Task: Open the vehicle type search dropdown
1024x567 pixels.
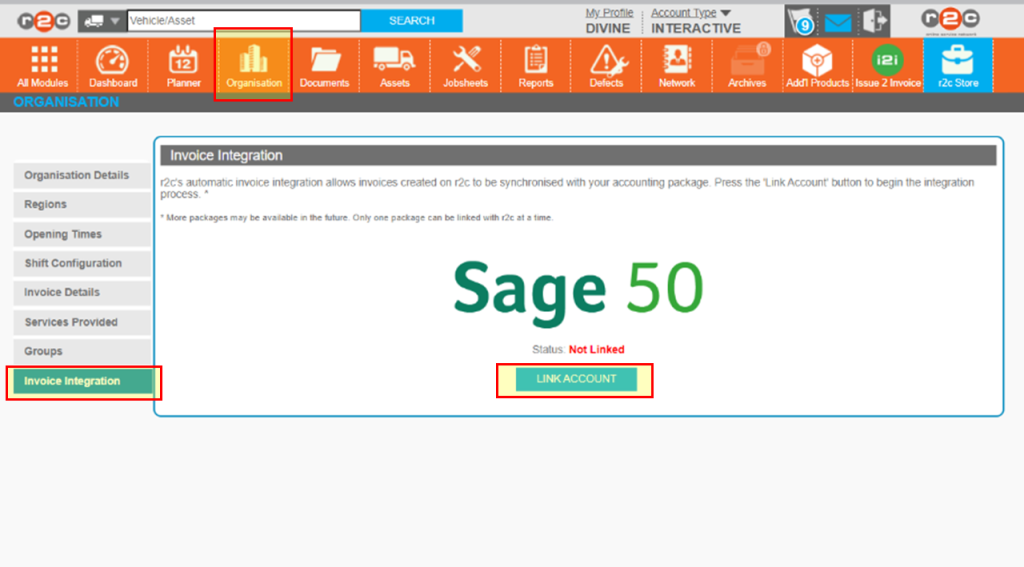Action: pos(102,21)
